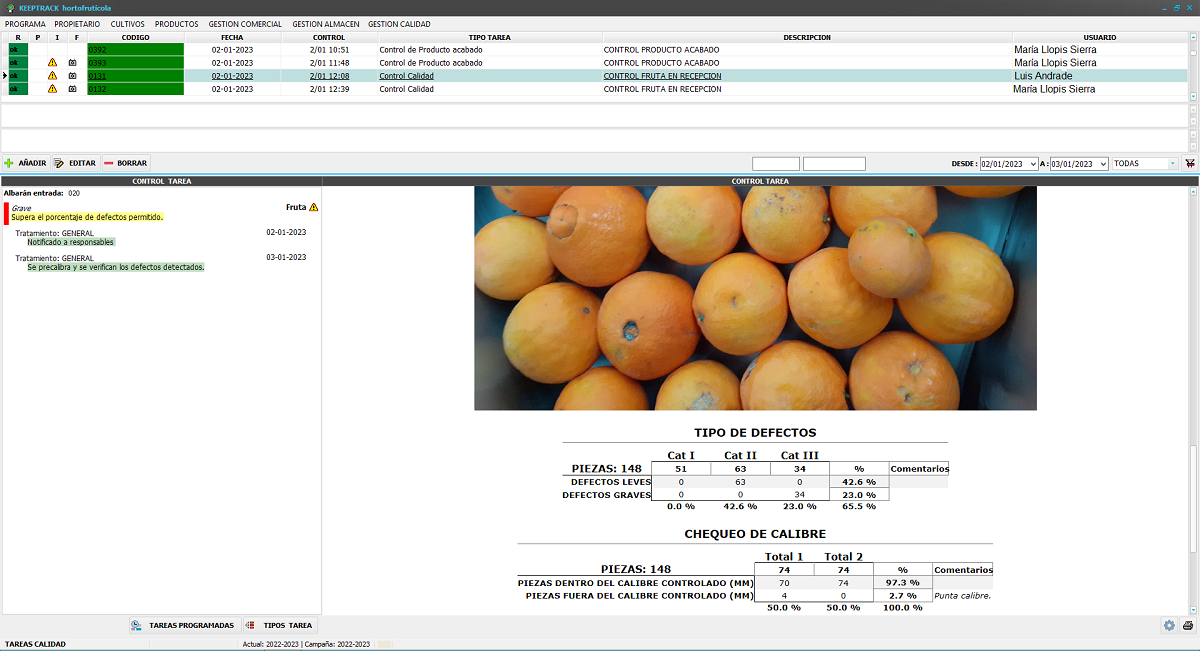Click the BORRAR button
The image size is (1200, 651).
tap(125, 163)
